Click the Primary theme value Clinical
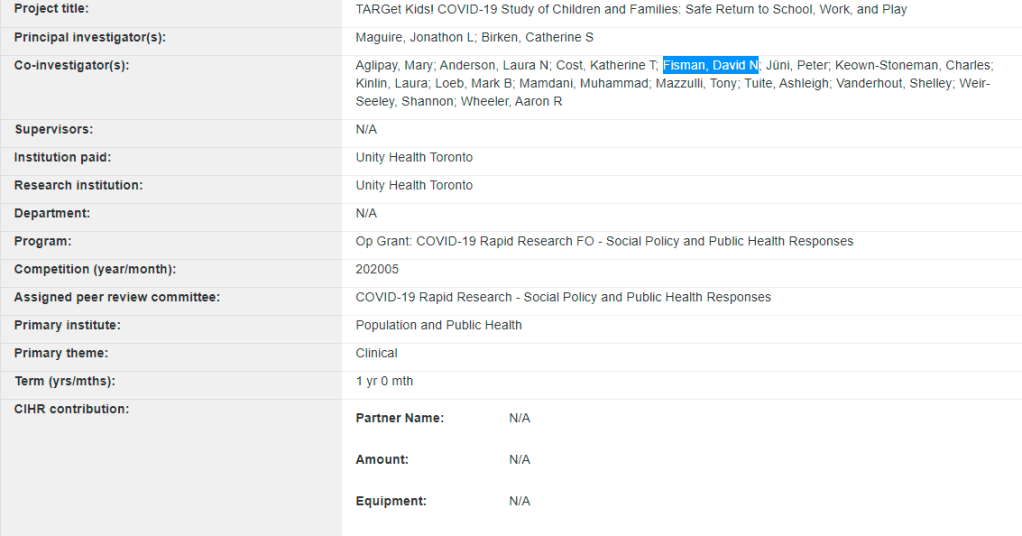 click(x=376, y=353)
